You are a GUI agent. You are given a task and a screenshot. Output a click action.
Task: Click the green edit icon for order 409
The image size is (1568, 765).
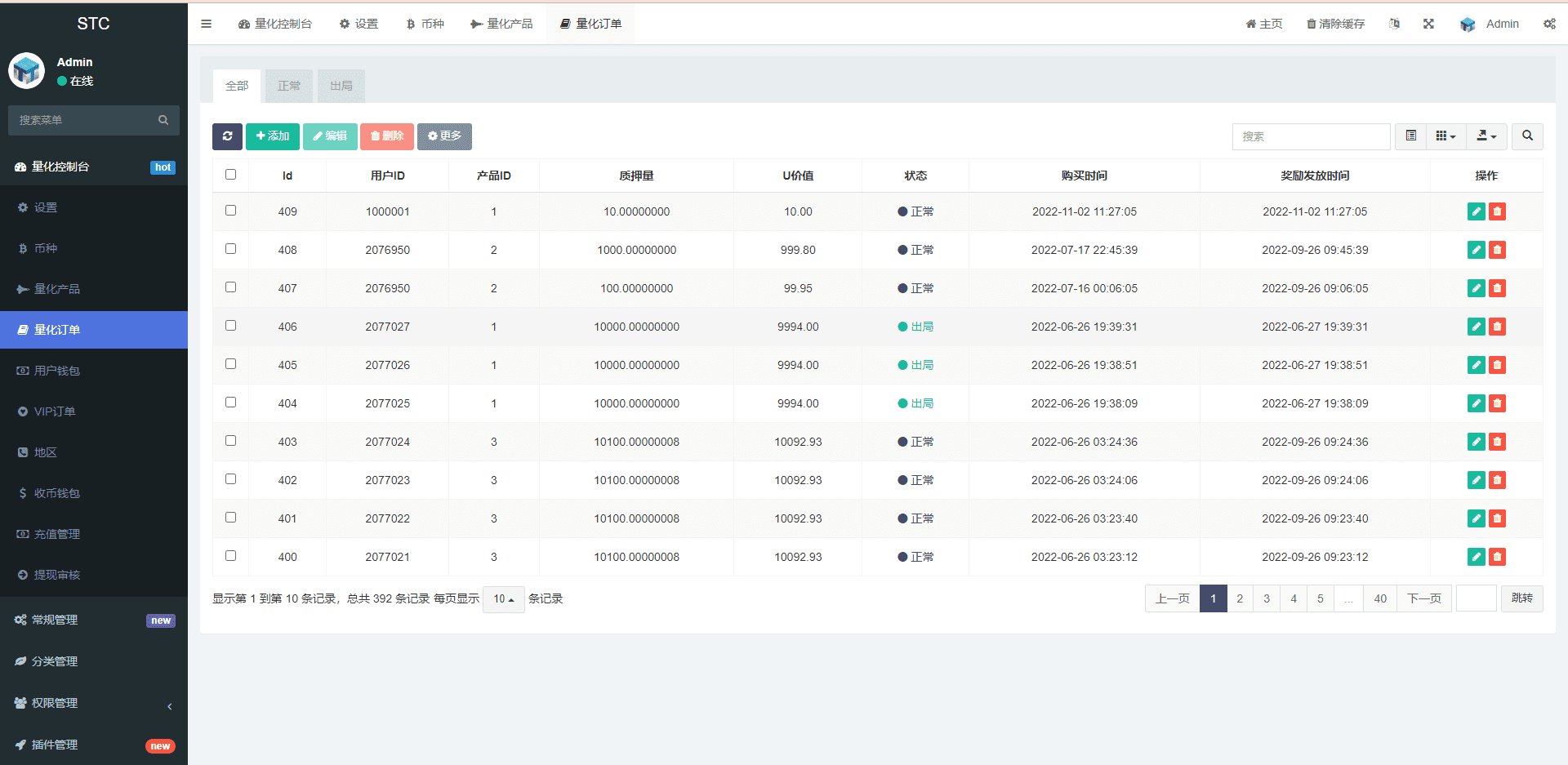click(x=1476, y=211)
